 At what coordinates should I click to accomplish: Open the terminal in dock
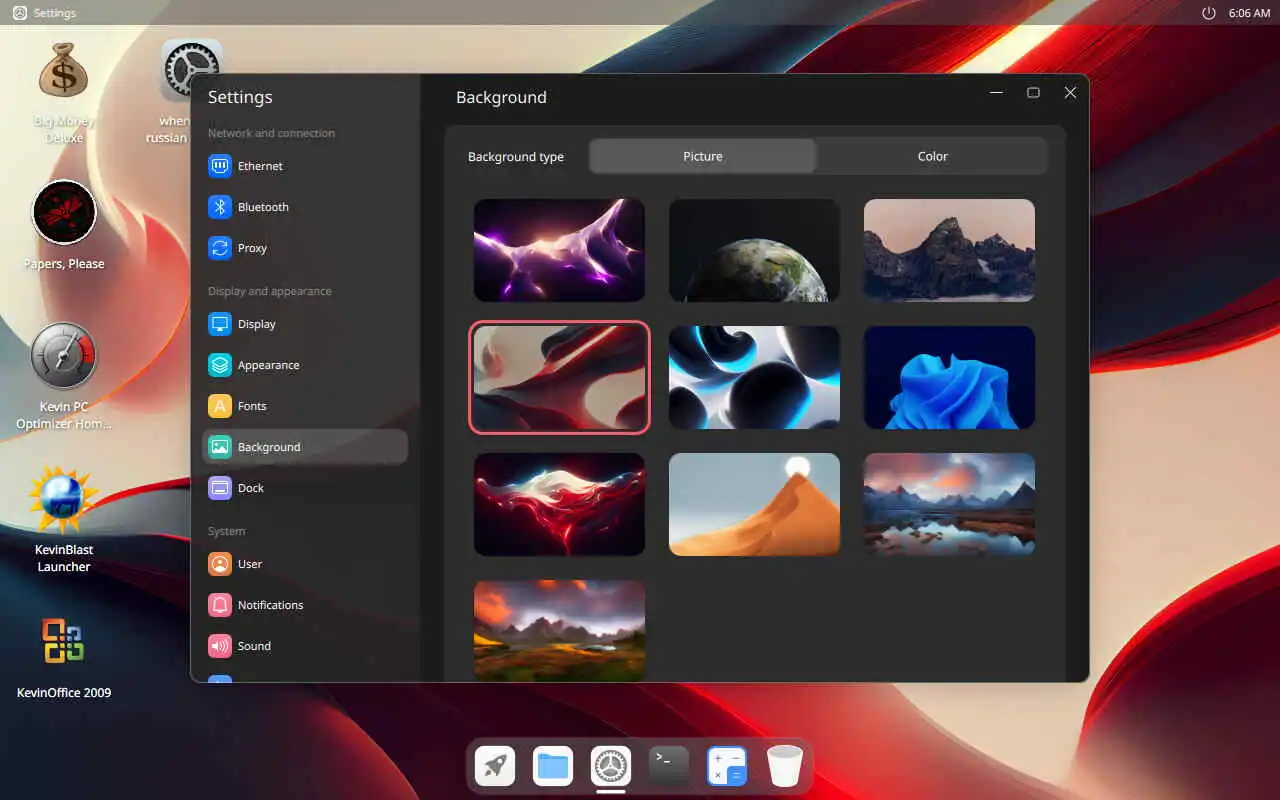click(x=669, y=767)
